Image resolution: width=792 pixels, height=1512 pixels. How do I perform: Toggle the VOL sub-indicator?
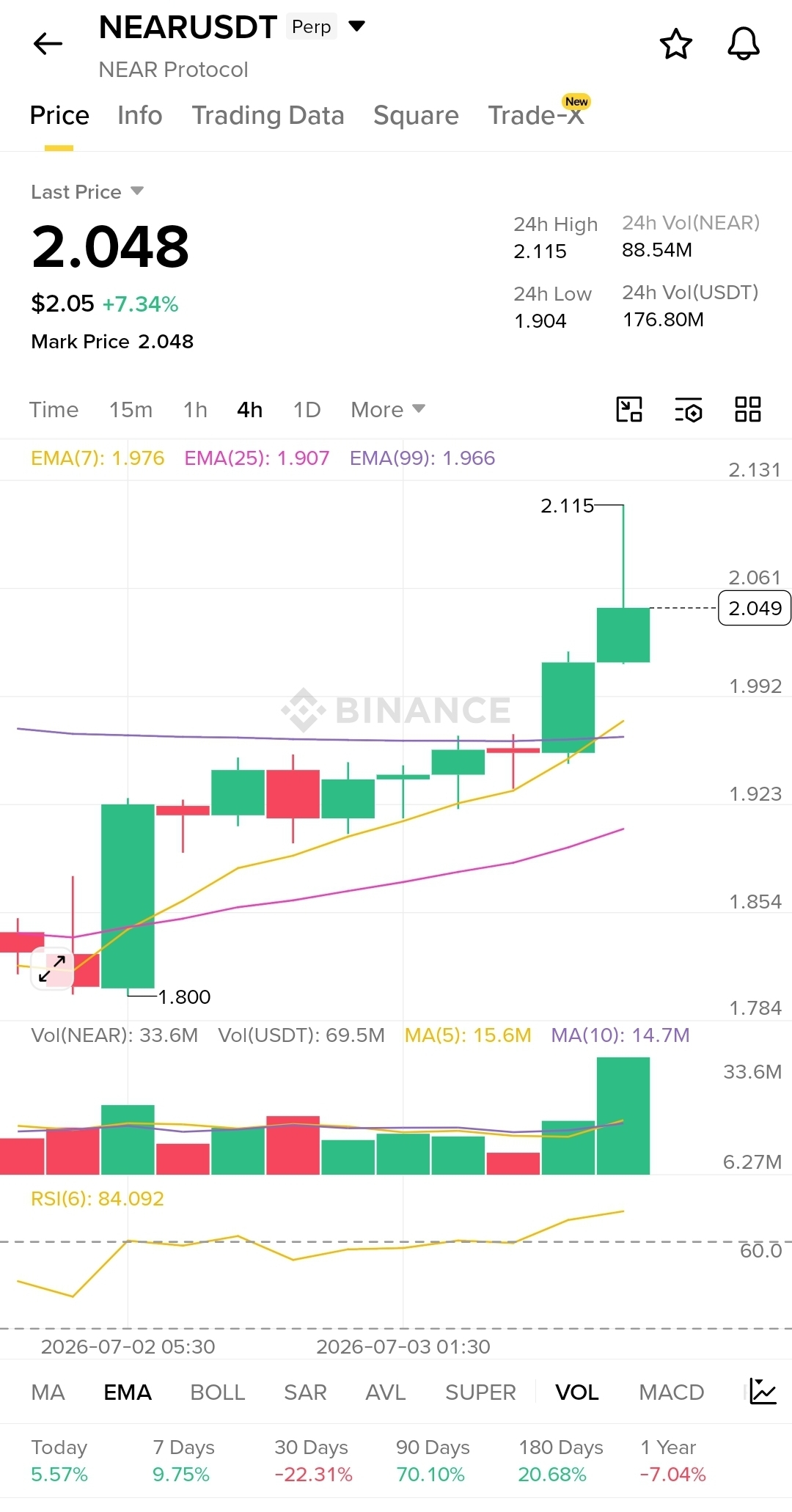pos(577,1392)
